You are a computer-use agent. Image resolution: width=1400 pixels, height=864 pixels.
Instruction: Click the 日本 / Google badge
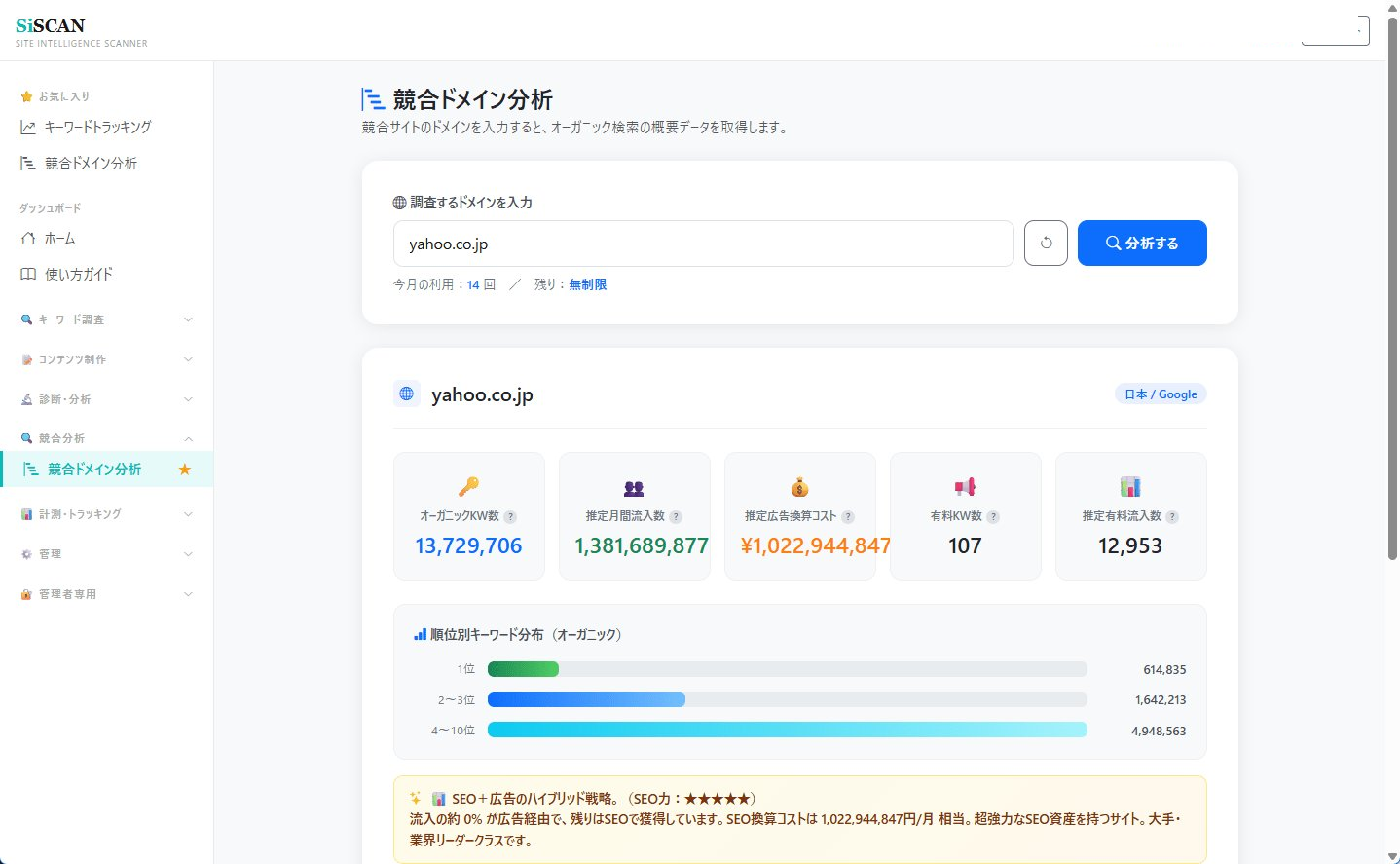(x=1161, y=394)
